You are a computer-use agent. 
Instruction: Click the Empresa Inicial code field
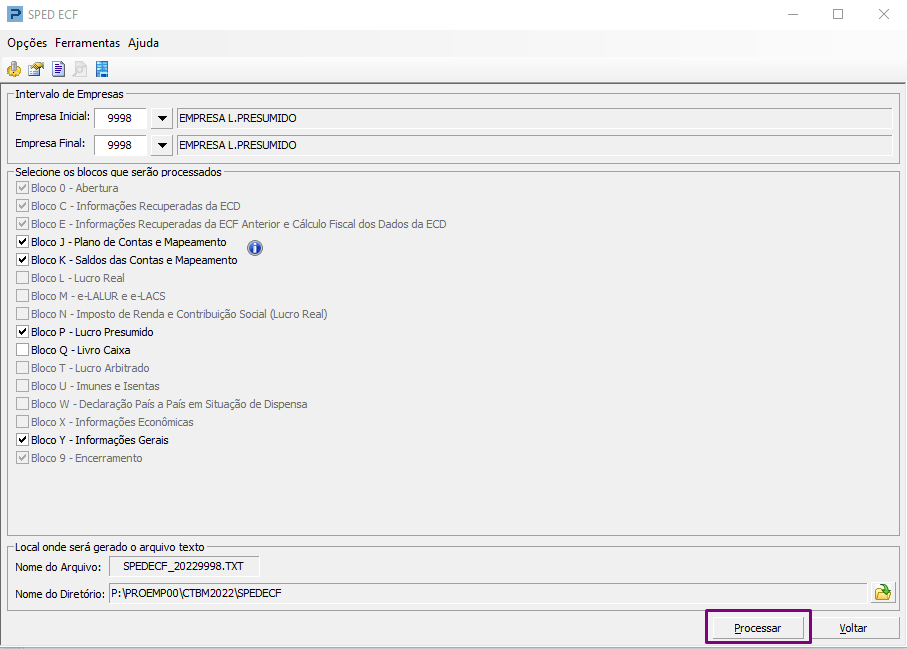coord(120,118)
